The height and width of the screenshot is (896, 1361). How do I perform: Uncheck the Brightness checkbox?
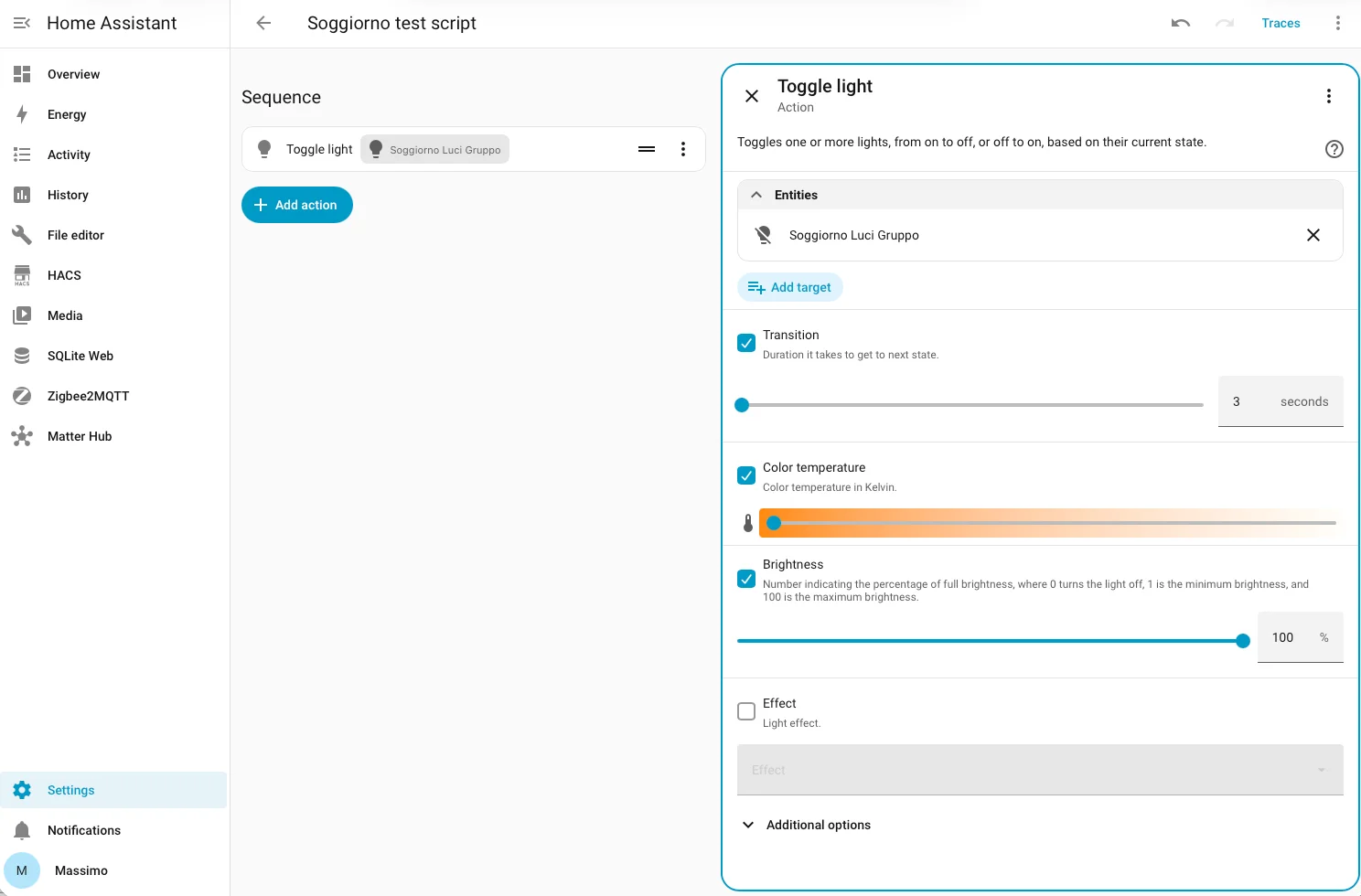click(x=746, y=580)
